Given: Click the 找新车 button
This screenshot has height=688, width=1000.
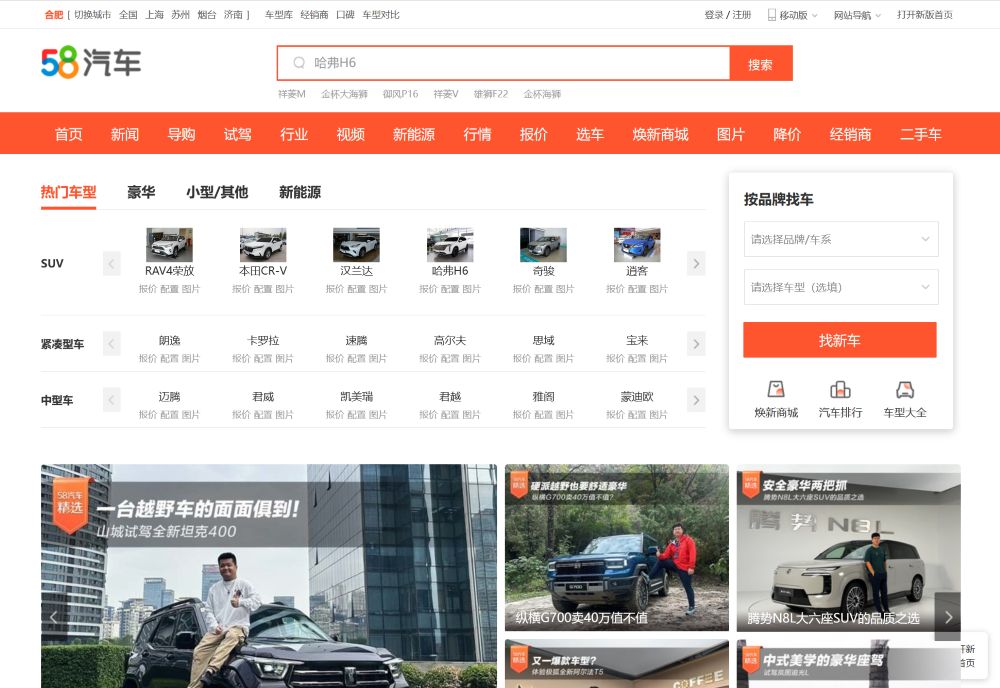Looking at the screenshot, I should tap(840, 340).
